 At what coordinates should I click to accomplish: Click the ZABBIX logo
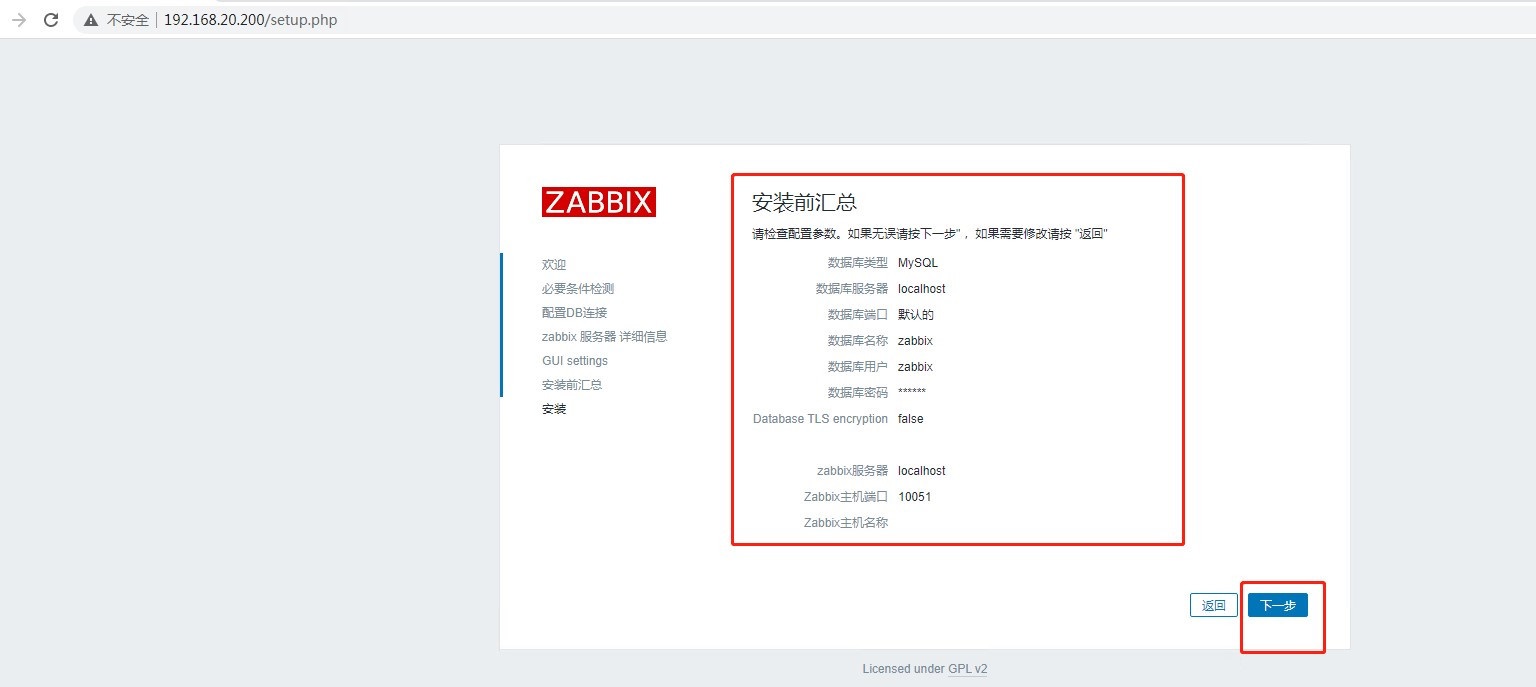(x=598, y=201)
